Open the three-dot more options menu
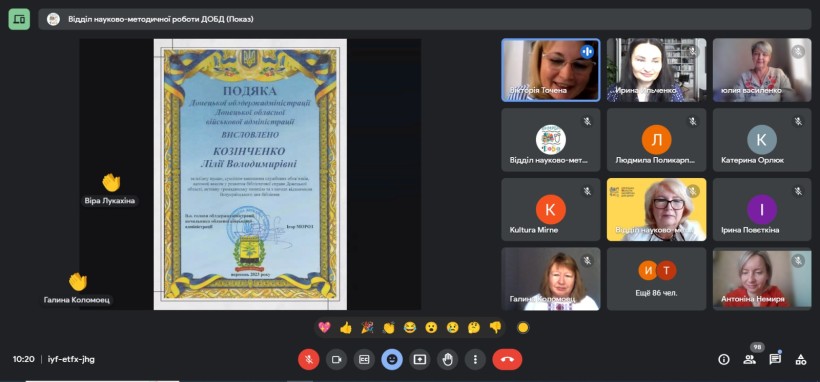 [475, 359]
